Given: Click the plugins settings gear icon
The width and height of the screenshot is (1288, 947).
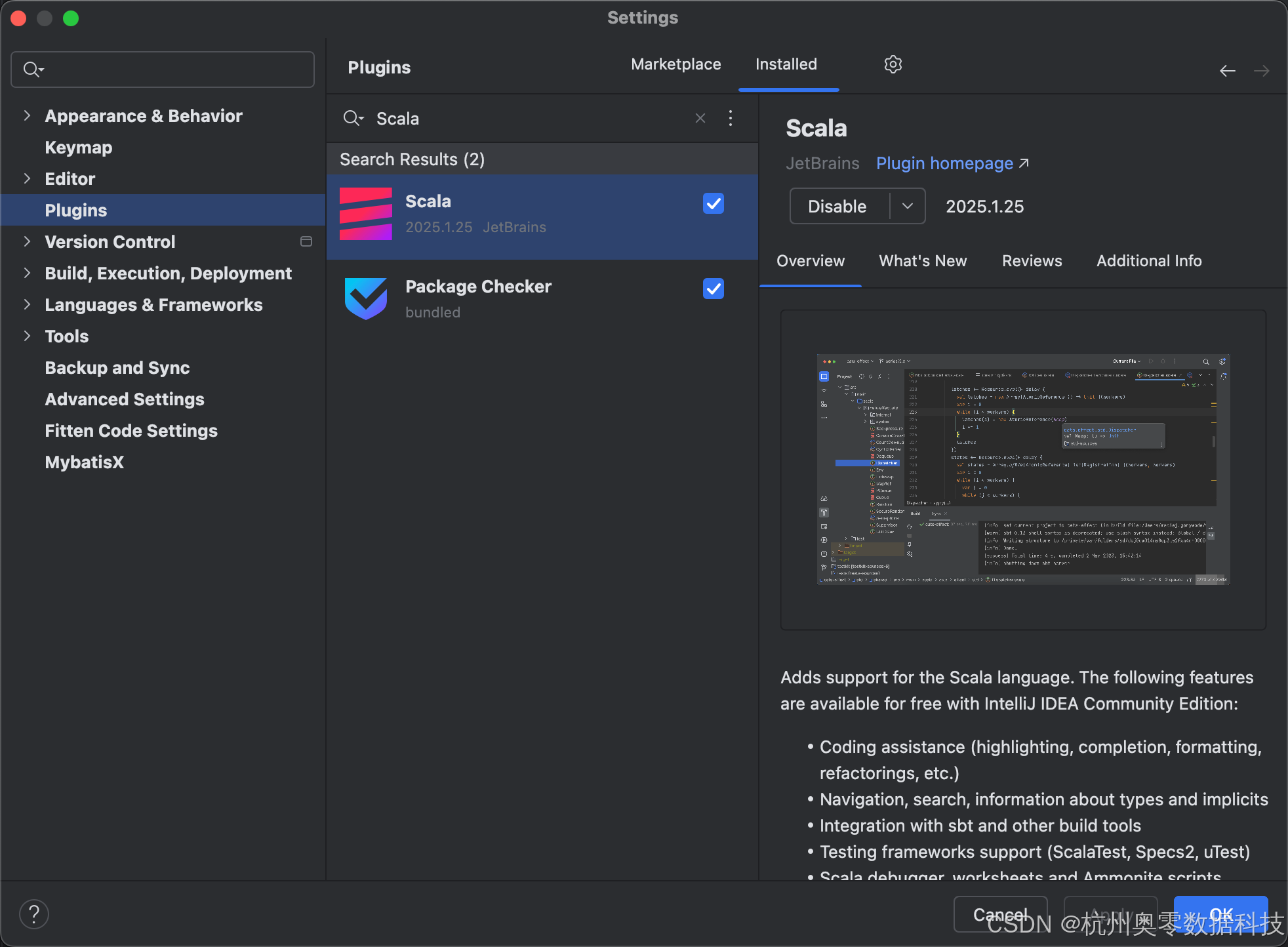Looking at the screenshot, I should pos(893,64).
